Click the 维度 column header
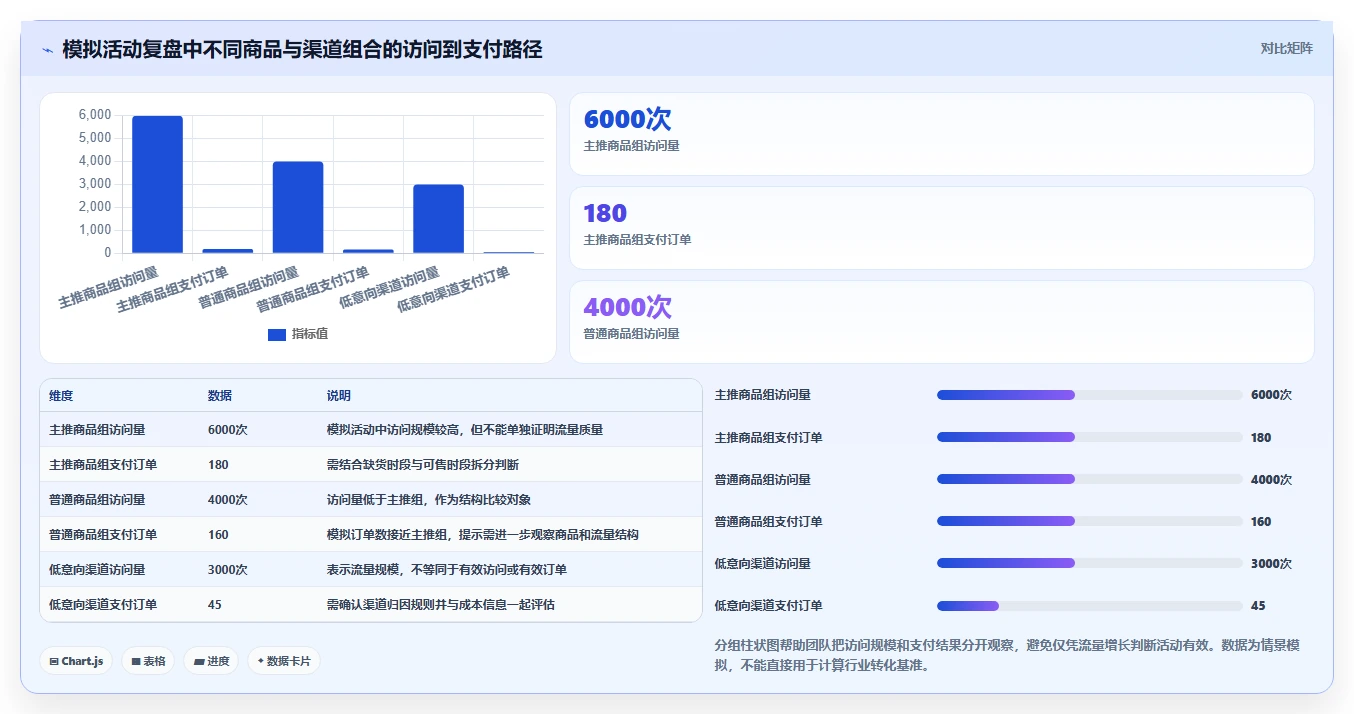 (61, 396)
